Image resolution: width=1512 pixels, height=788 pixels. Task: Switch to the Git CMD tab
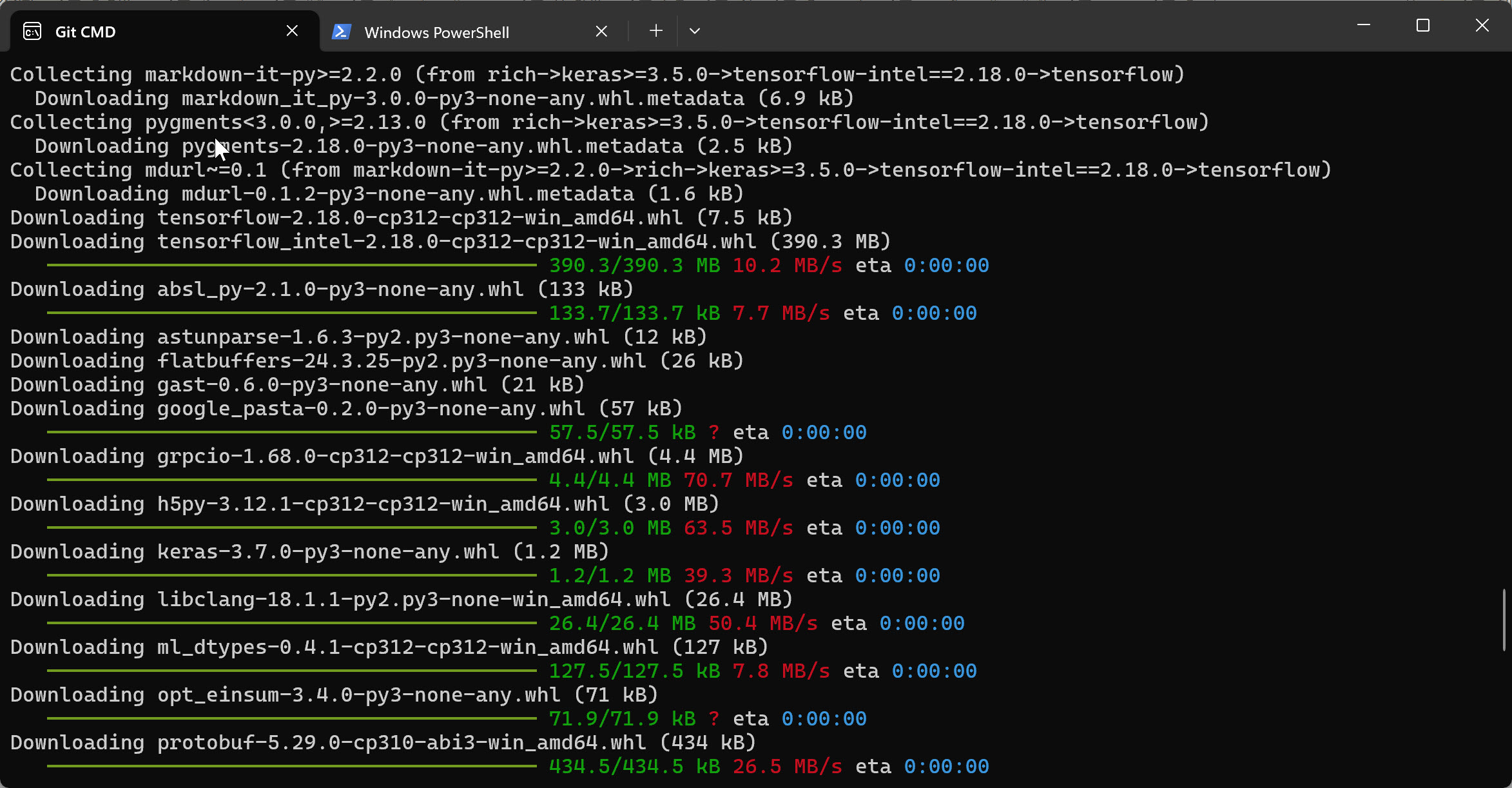click(165, 31)
